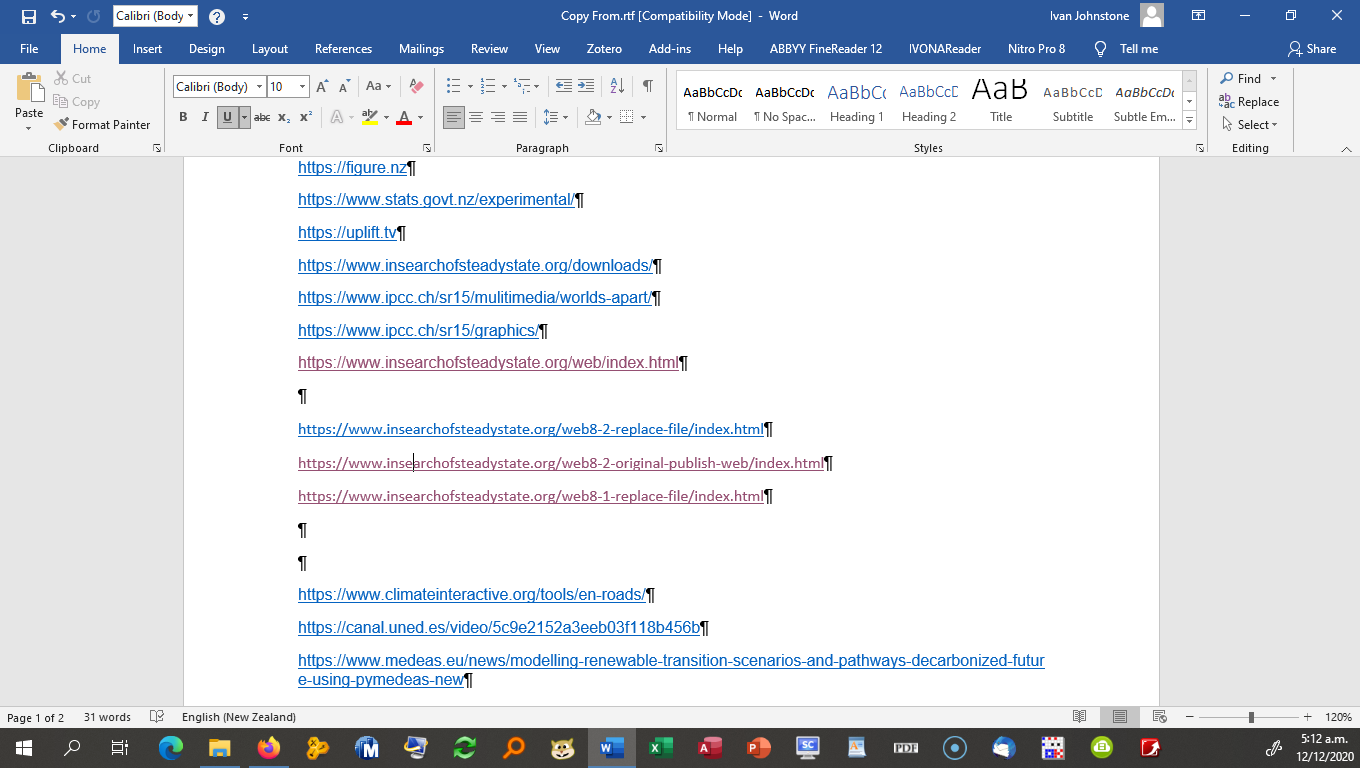This screenshot has width=1360, height=768.
Task: Toggle Show/Hide paragraph marks
Action: pyautogui.click(x=648, y=87)
